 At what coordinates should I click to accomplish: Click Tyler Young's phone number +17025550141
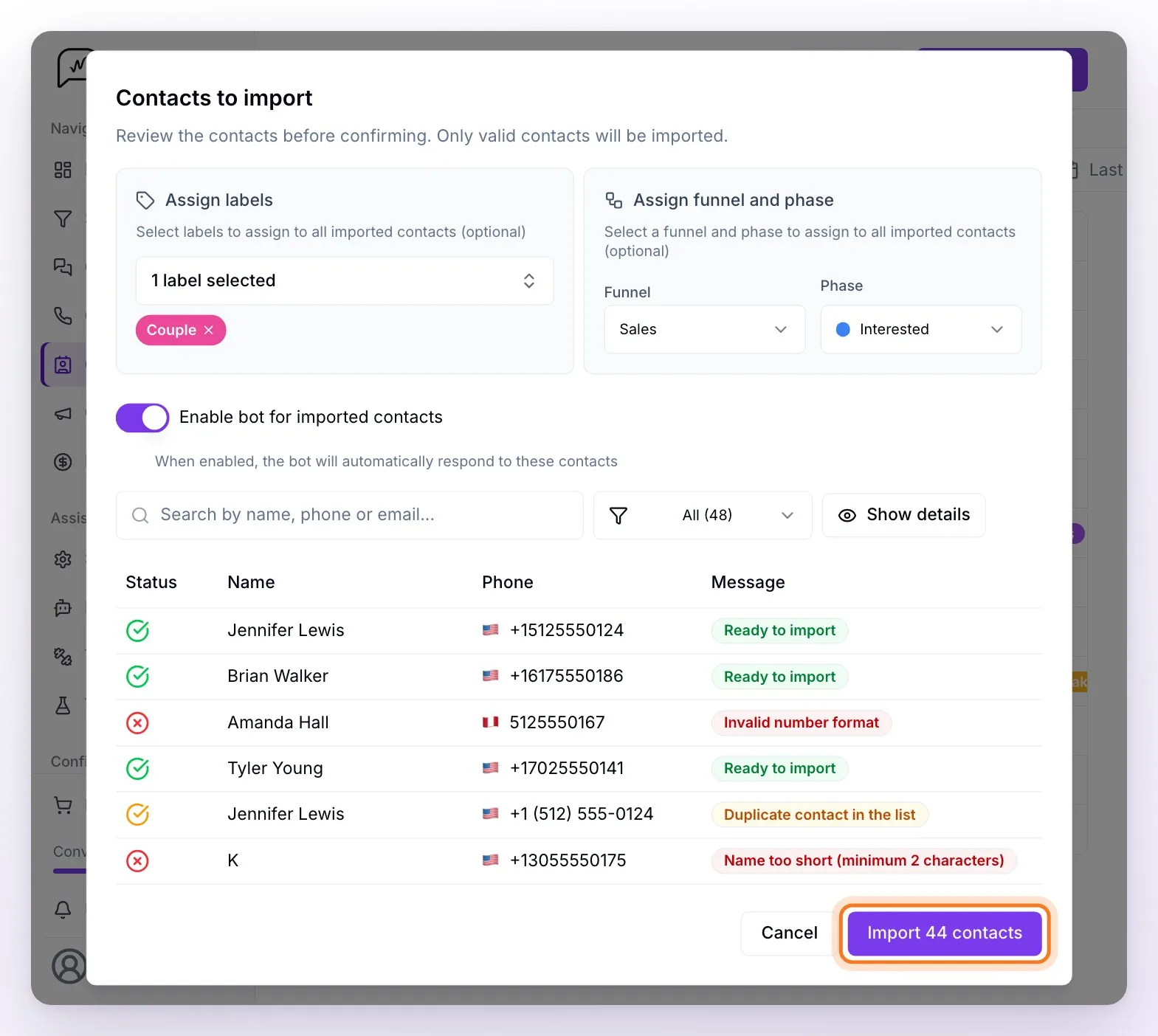pos(566,768)
